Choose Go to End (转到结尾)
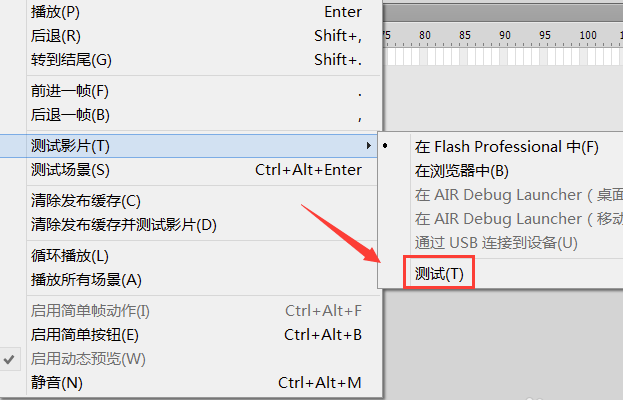Screen dimensions: 623x400 71,59
